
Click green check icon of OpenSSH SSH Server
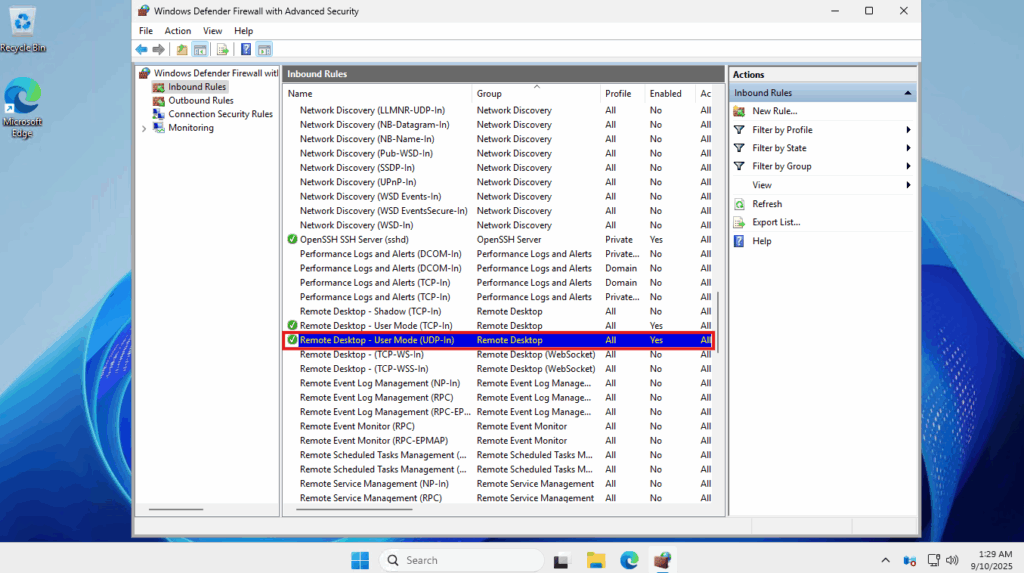click(x=292, y=240)
